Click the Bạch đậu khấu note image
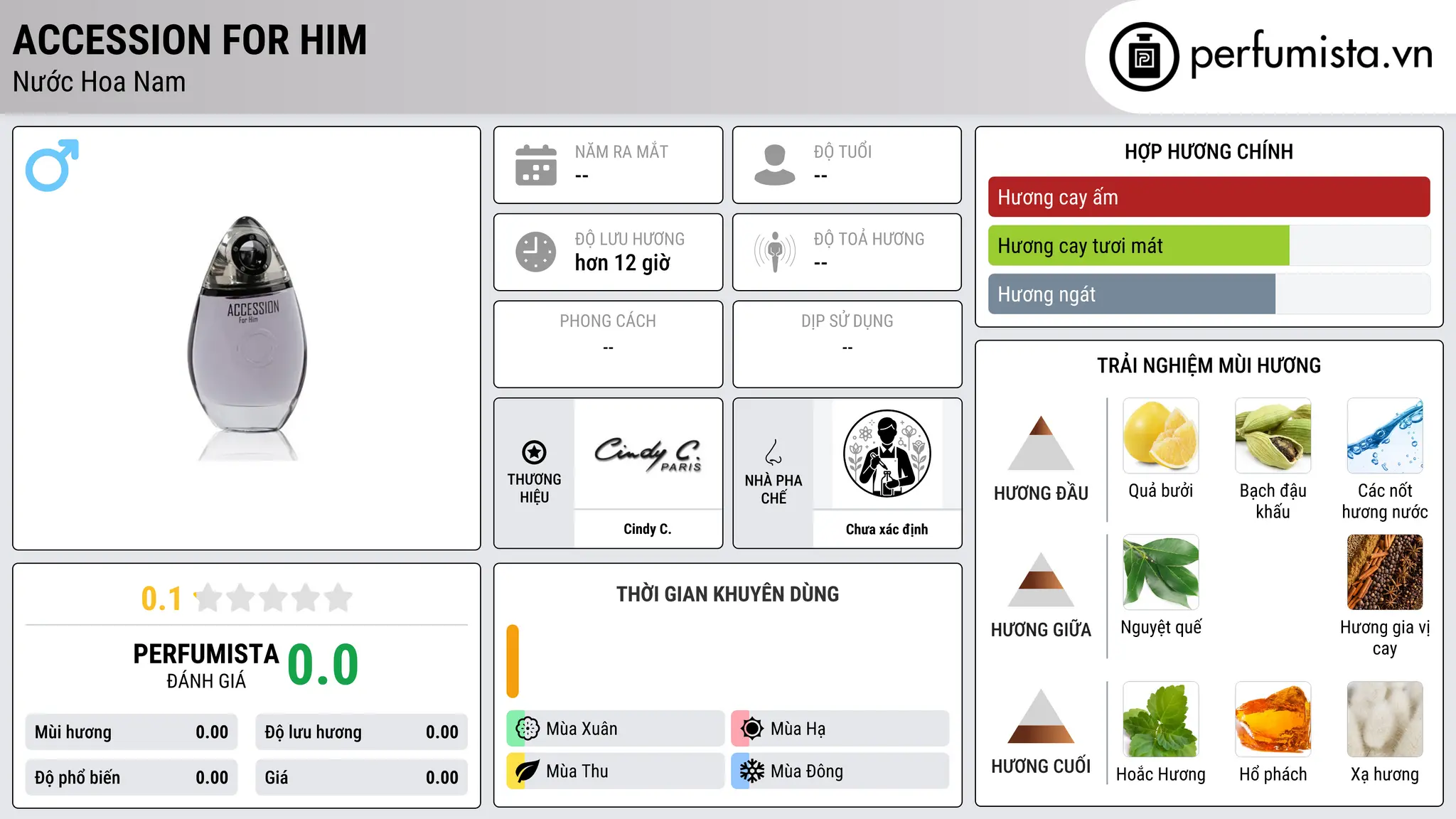The height and width of the screenshot is (819, 1456). (x=1273, y=436)
